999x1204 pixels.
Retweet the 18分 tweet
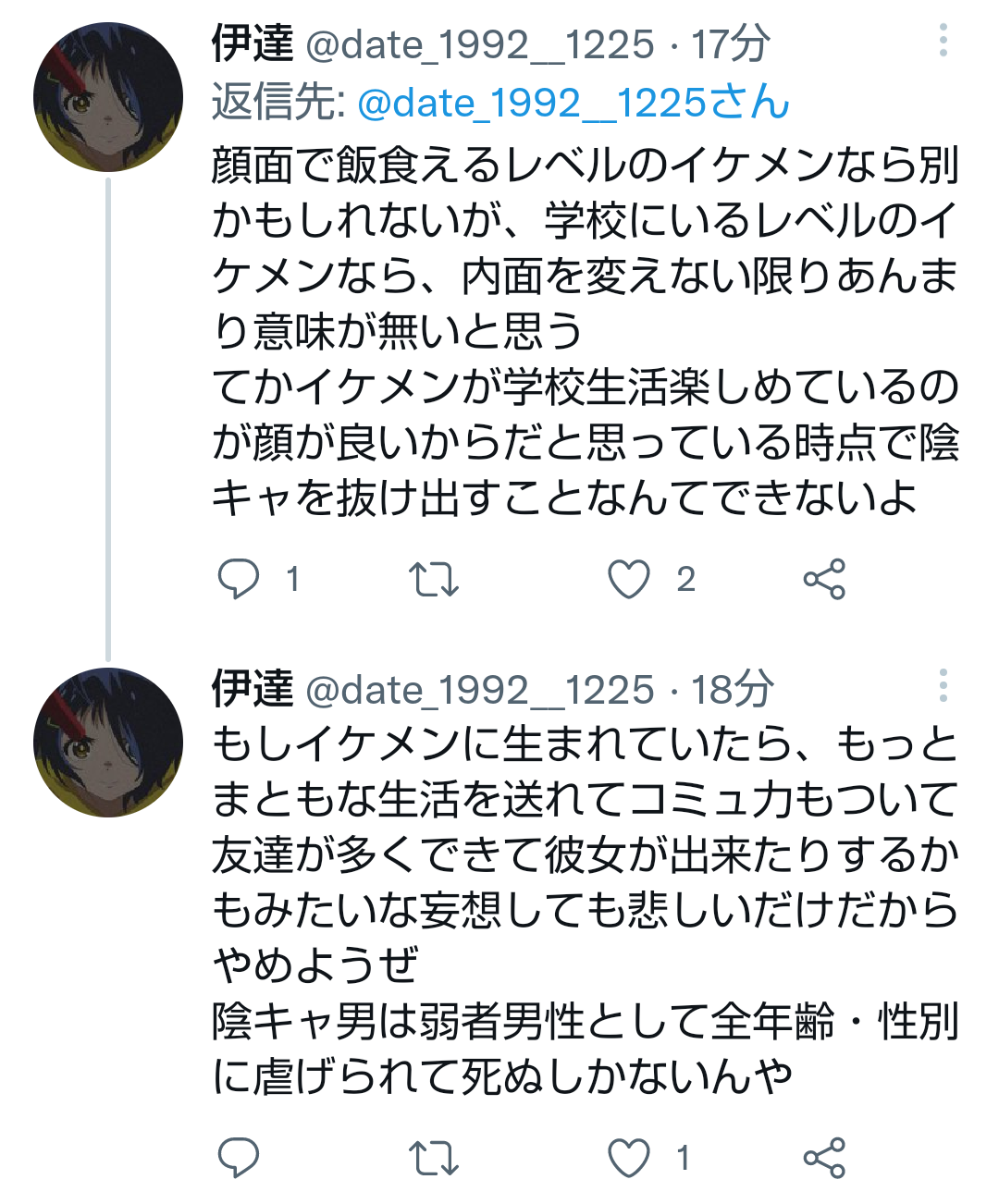[x=433, y=1157]
